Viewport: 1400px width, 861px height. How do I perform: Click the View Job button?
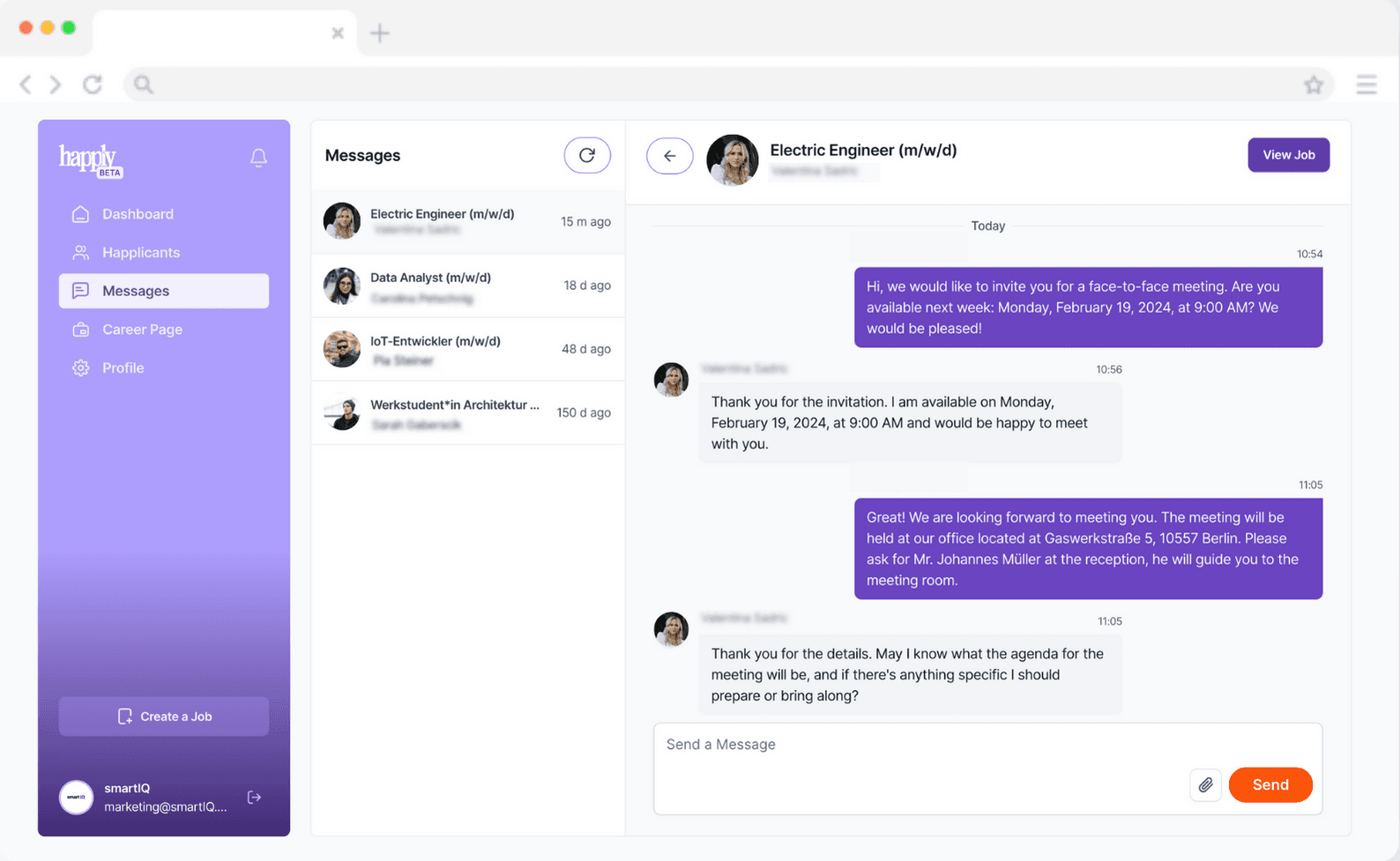(x=1288, y=155)
